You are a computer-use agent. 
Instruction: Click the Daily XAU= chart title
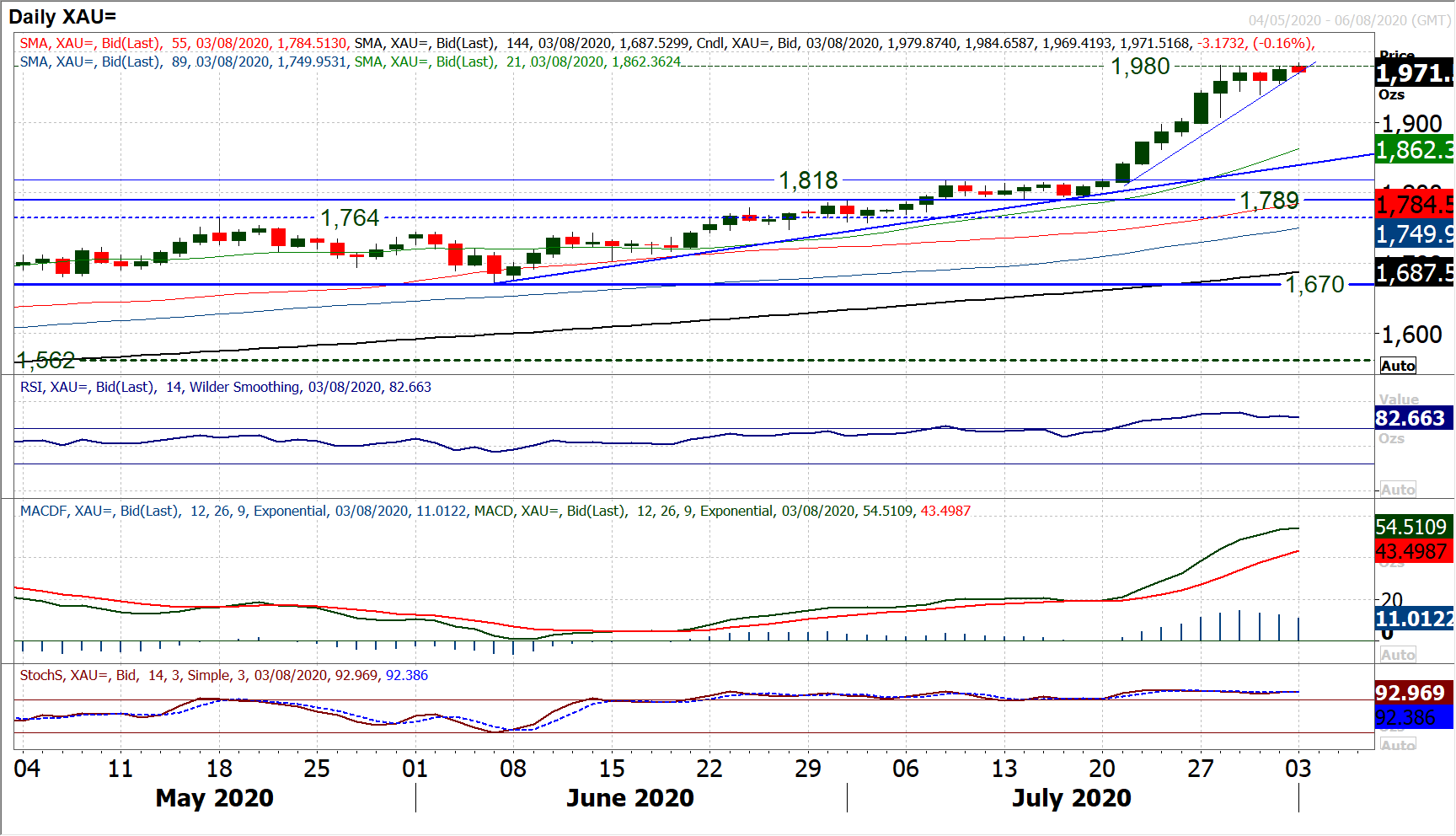(x=62, y=16)
